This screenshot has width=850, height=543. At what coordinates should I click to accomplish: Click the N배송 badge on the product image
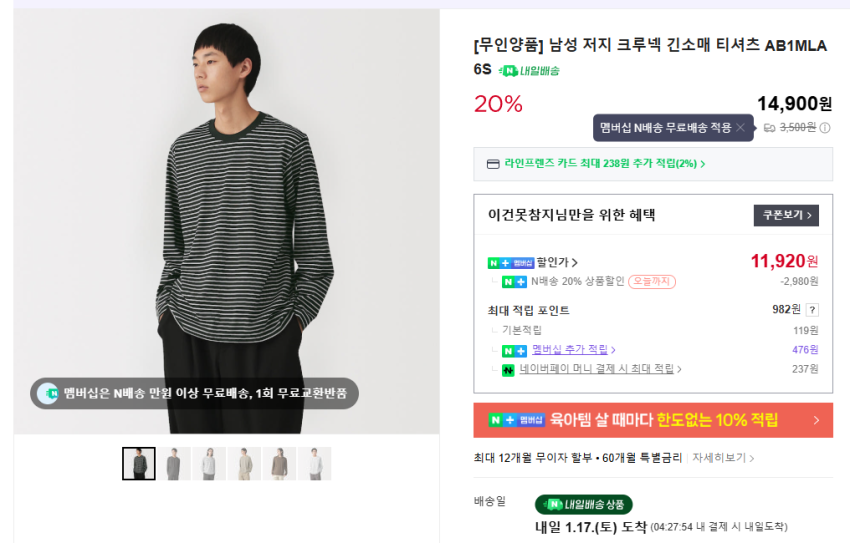pyautogui.click(x=48, y=394)
